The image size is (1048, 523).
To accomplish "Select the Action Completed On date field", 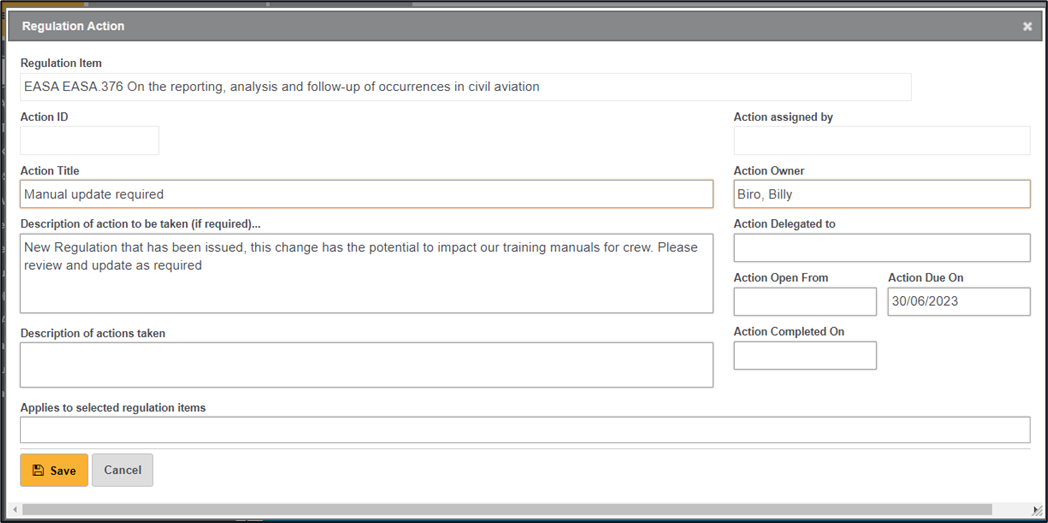I will tap(804, 355).
